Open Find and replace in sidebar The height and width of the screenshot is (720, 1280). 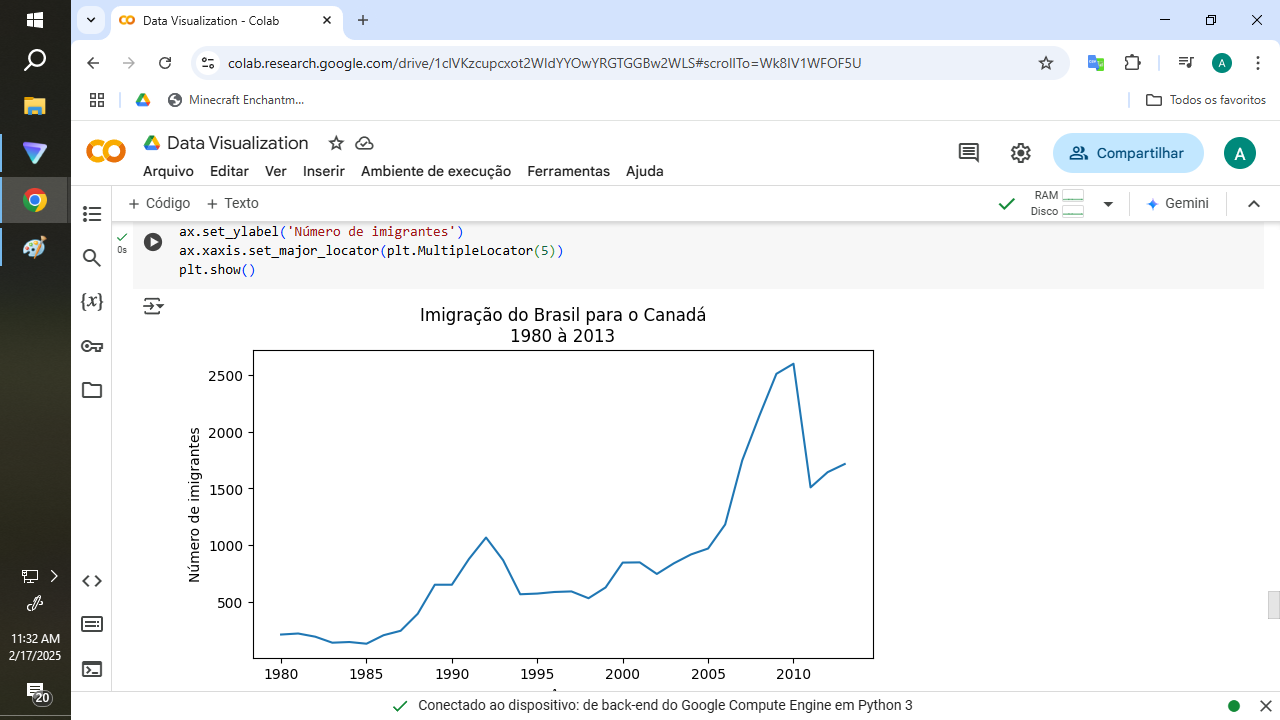click(92, 258)
